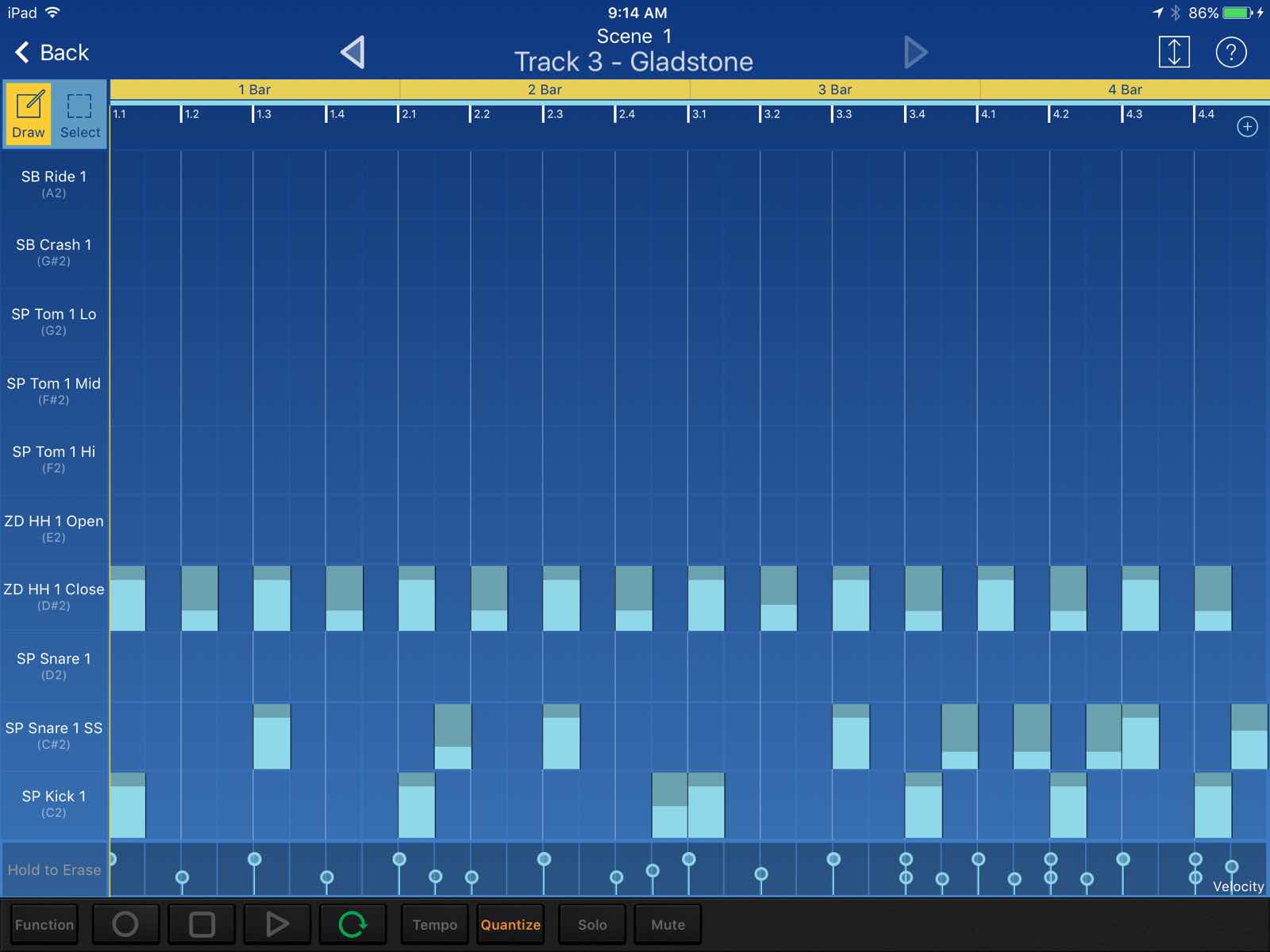Click timeline marker 3.4

916,114
